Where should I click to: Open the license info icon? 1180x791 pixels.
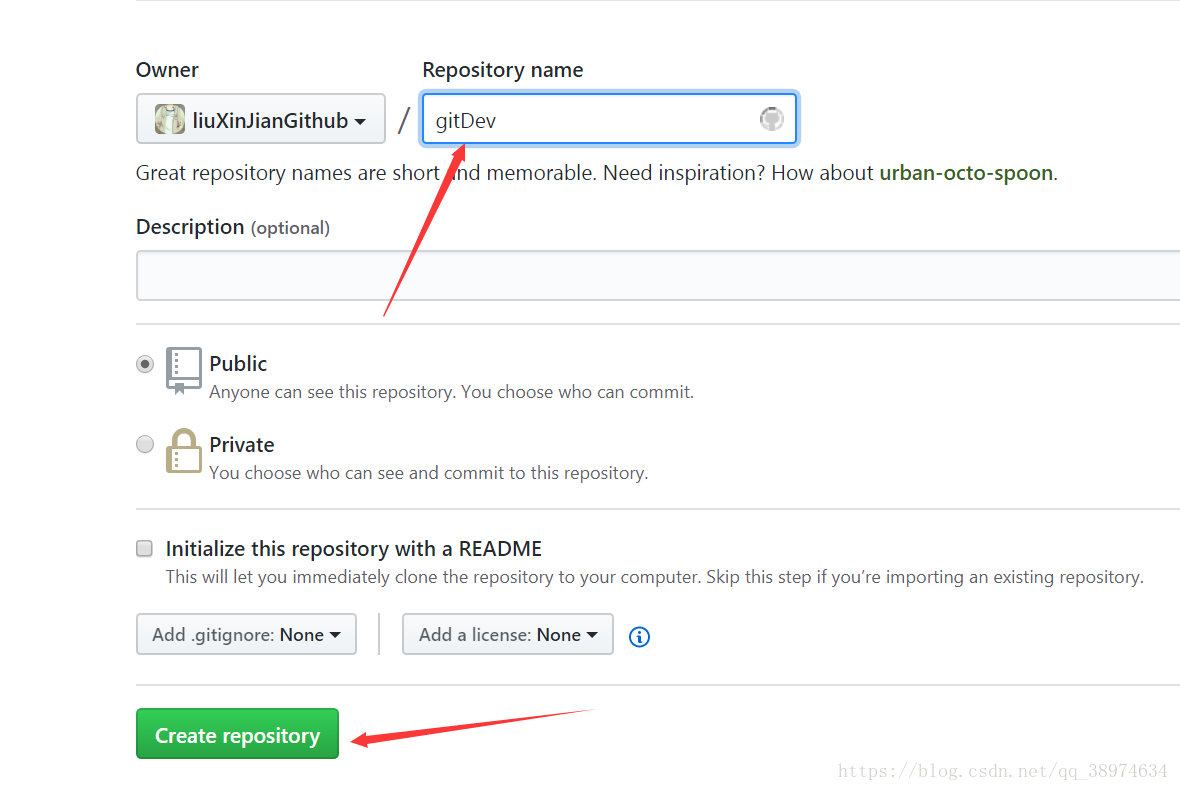(639, 636)
